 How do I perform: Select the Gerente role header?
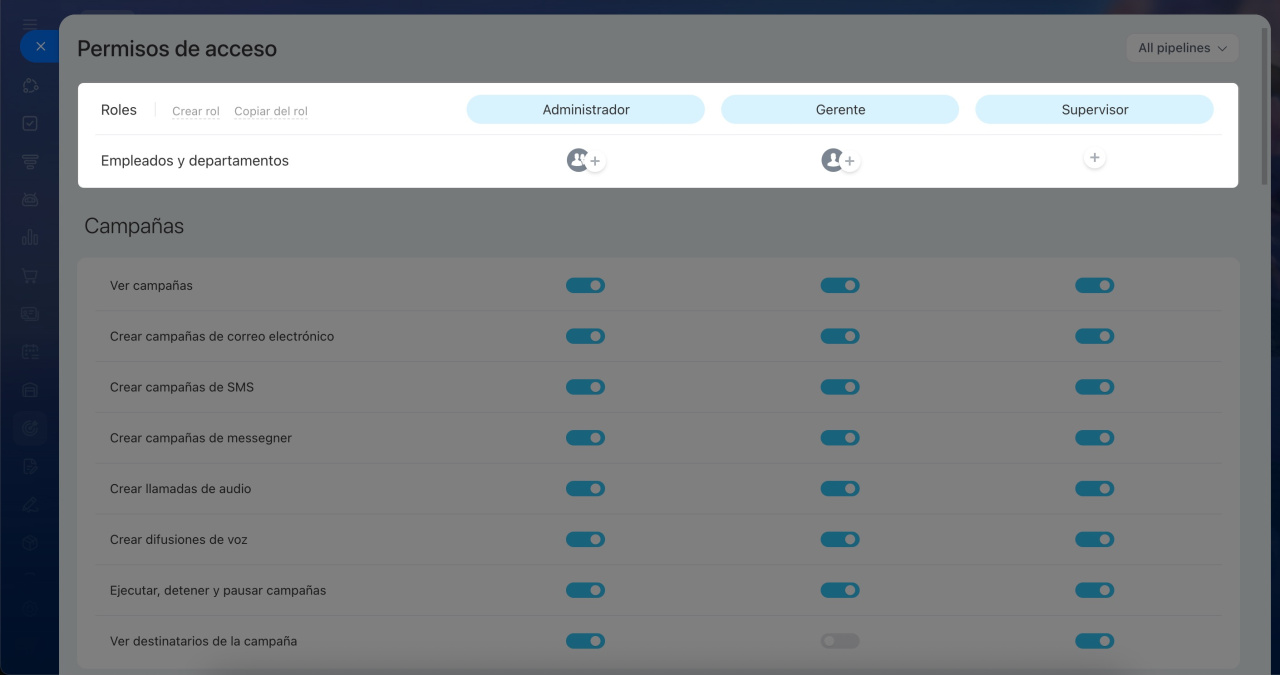coord(840,110)
